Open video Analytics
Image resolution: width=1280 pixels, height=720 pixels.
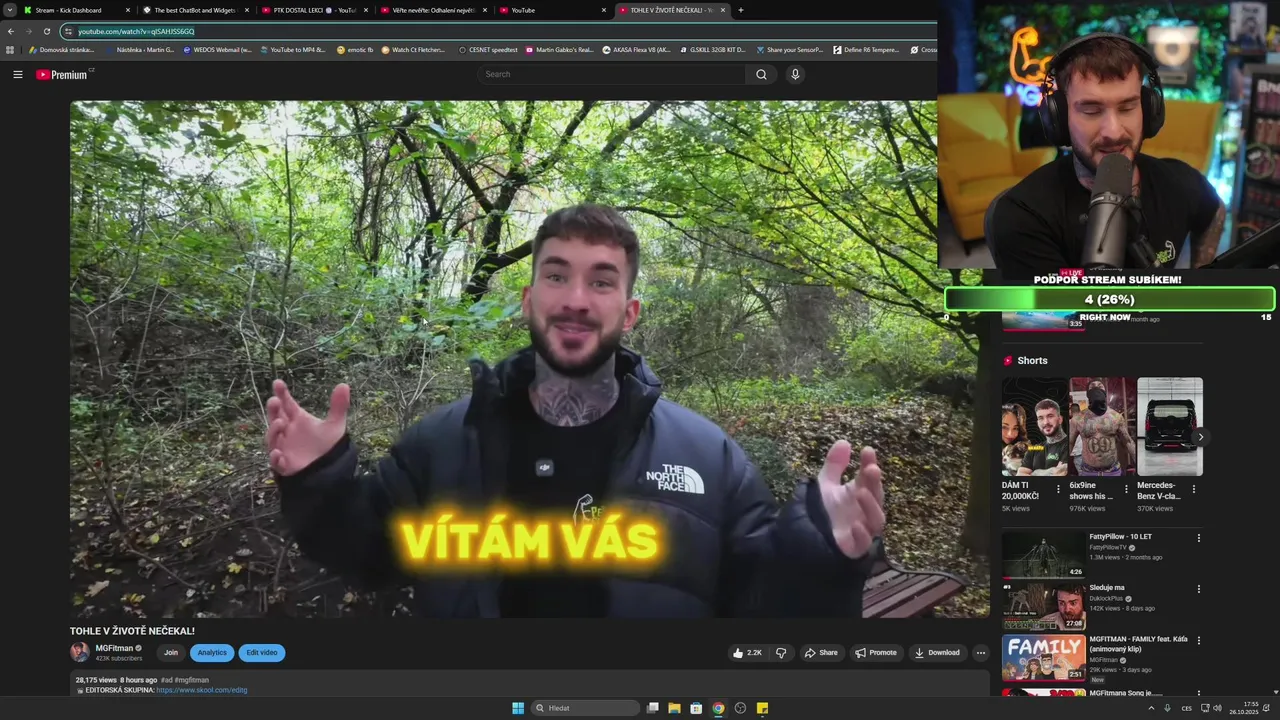212,653
